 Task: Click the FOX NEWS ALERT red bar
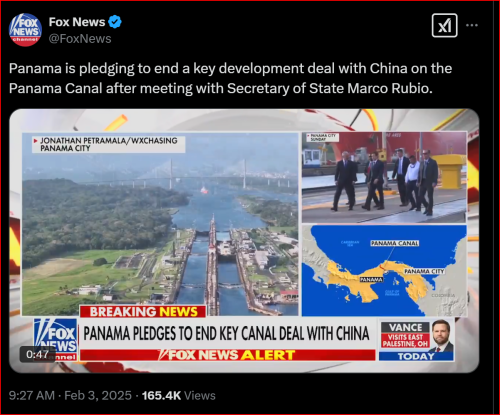228,355
